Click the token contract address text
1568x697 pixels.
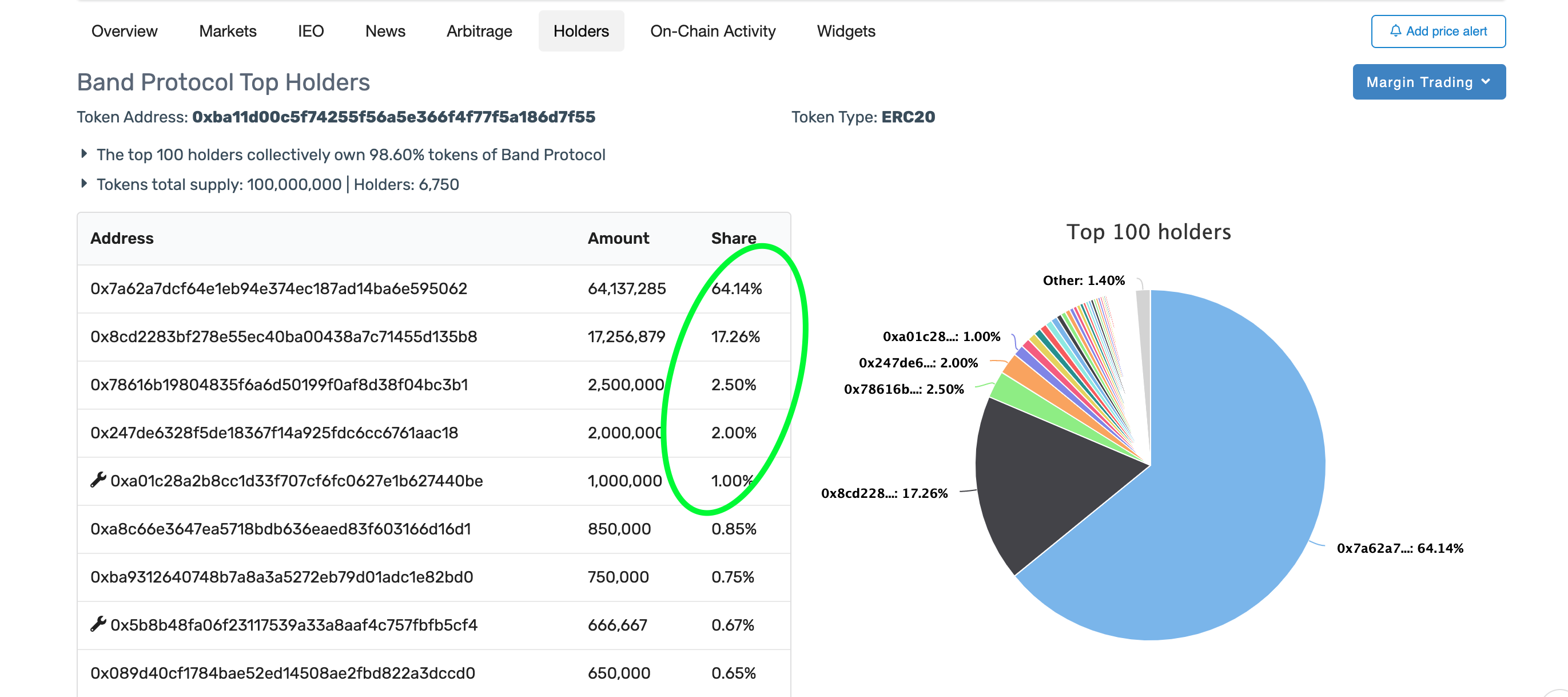(x=393, y=117)
